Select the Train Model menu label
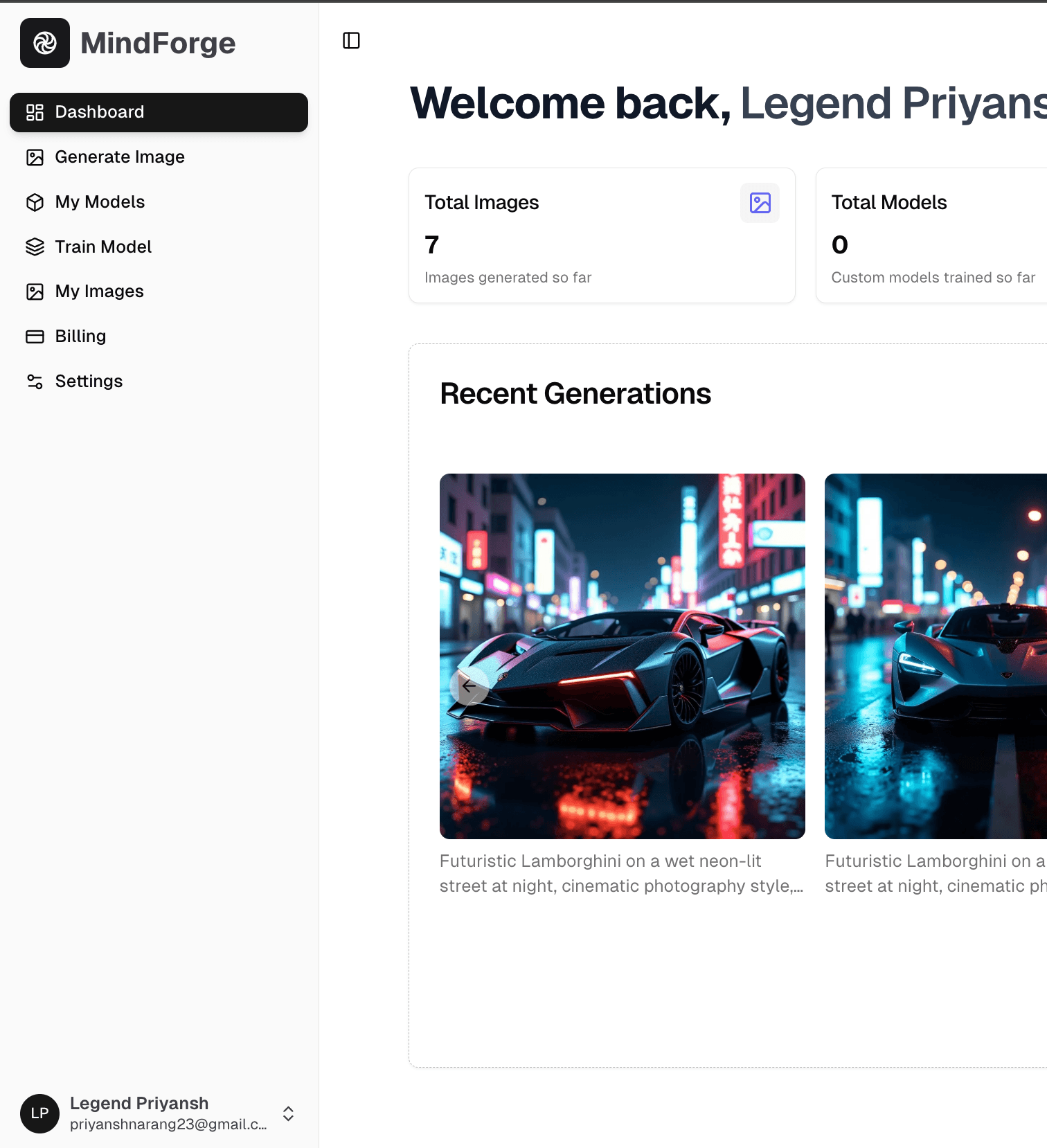The height and width of the screenshot is (1148, 1047). [x=103, y=247]
